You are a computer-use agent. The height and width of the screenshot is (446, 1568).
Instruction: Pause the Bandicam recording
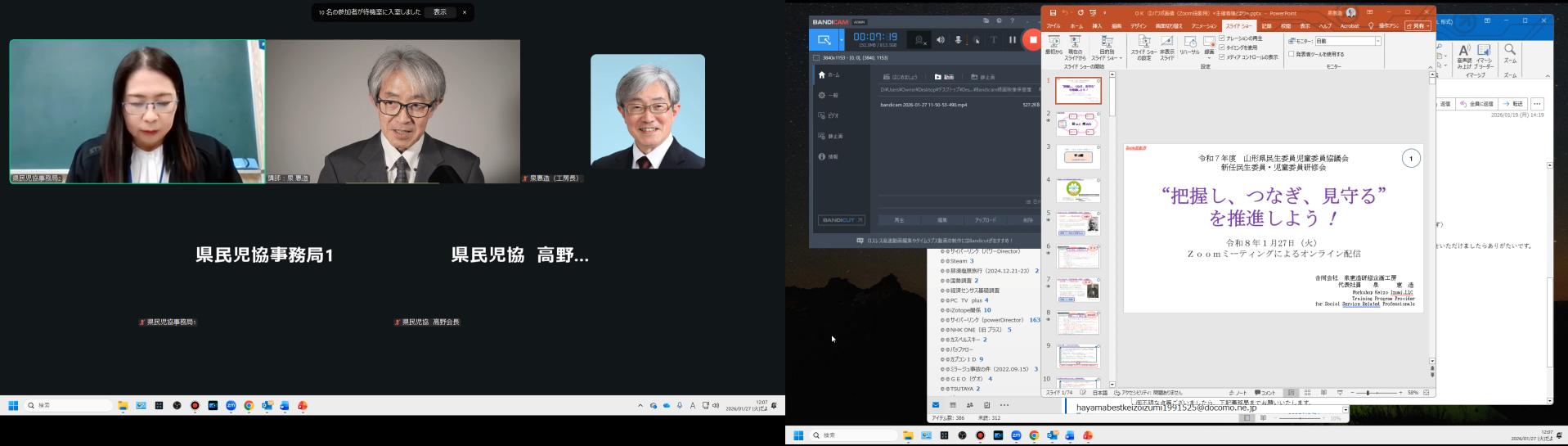1013,39
